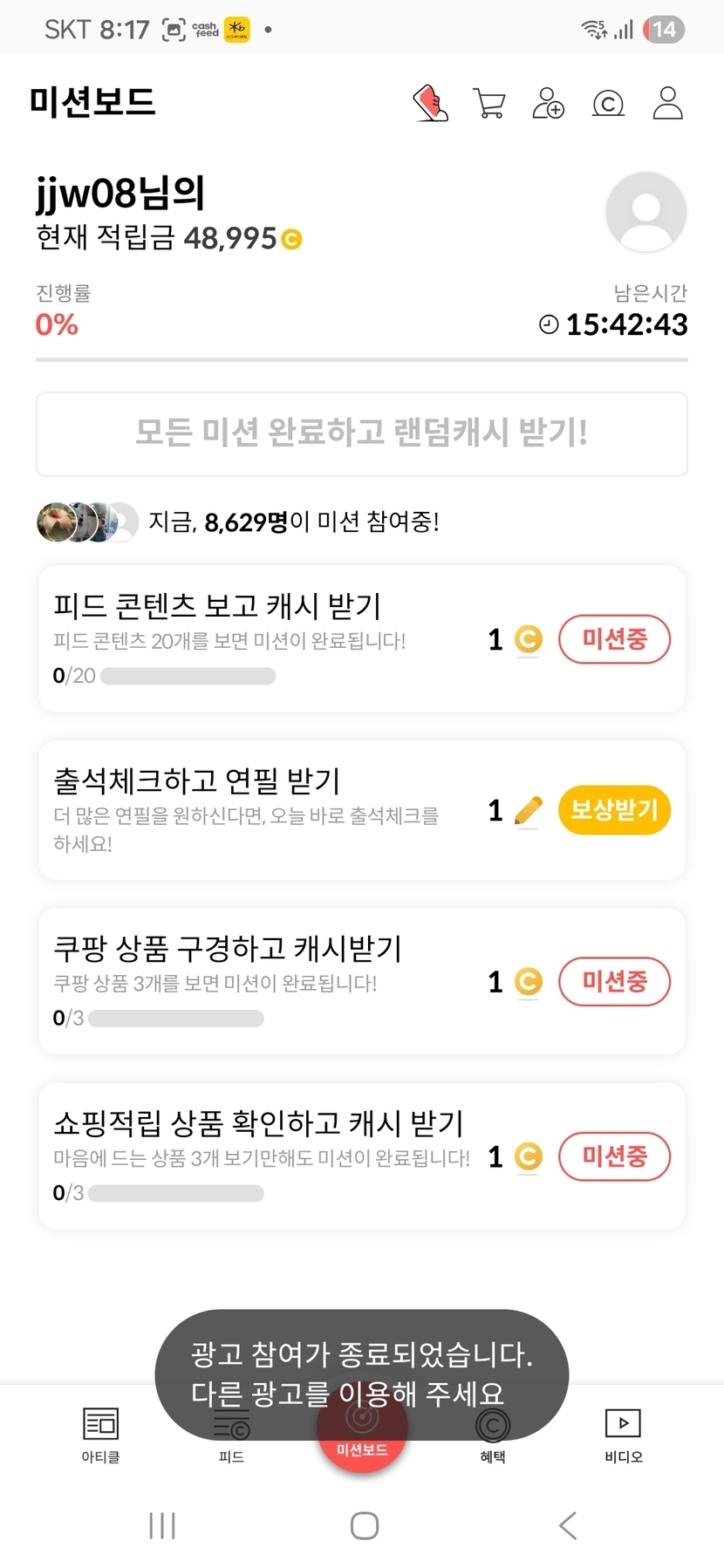Click the 모든 미션 완료하고 랜덤캐시 받기 button
The width and height of the screenshot is (724, 1568).
point(361,433)
